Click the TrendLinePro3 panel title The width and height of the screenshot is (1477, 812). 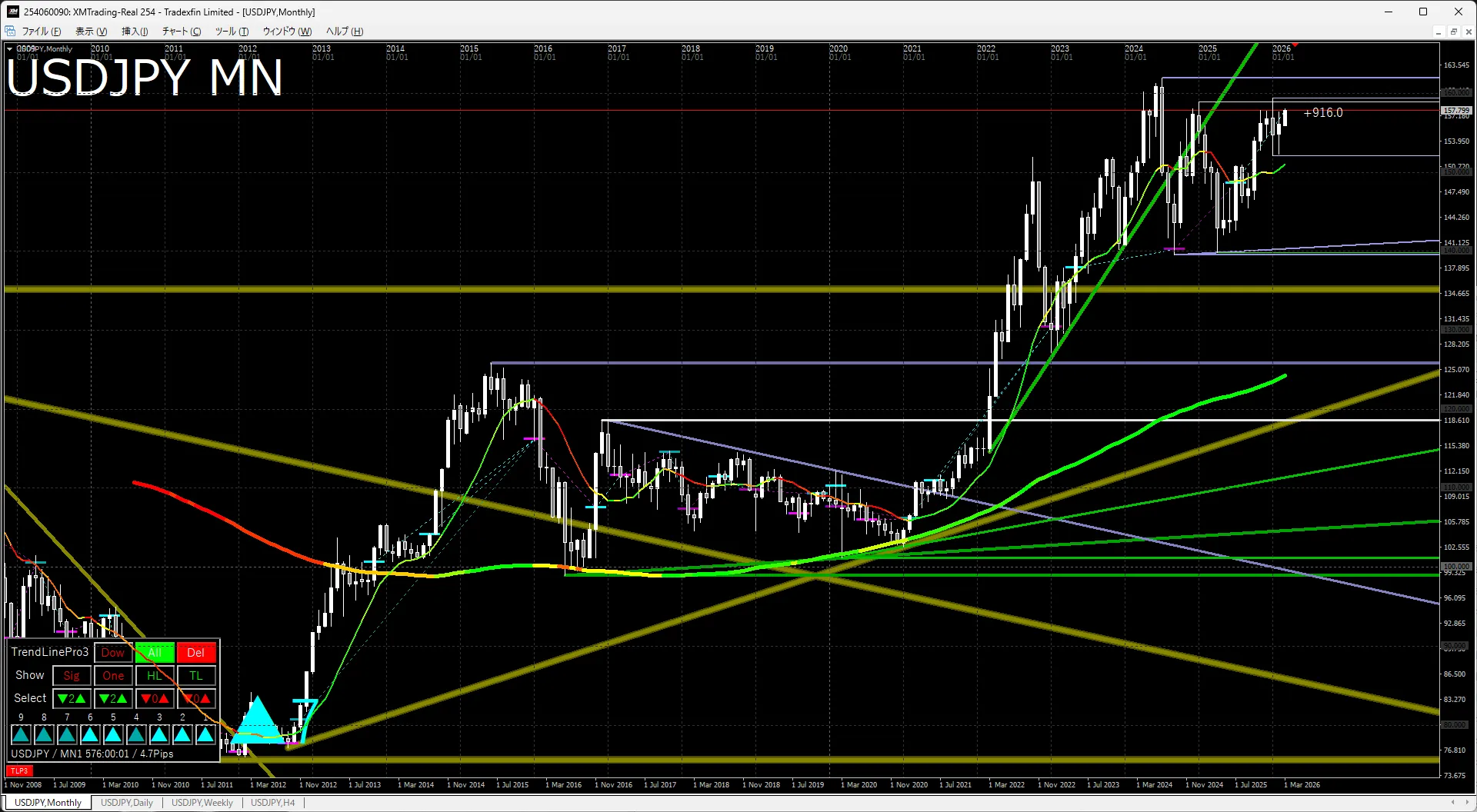click(50, 652)
